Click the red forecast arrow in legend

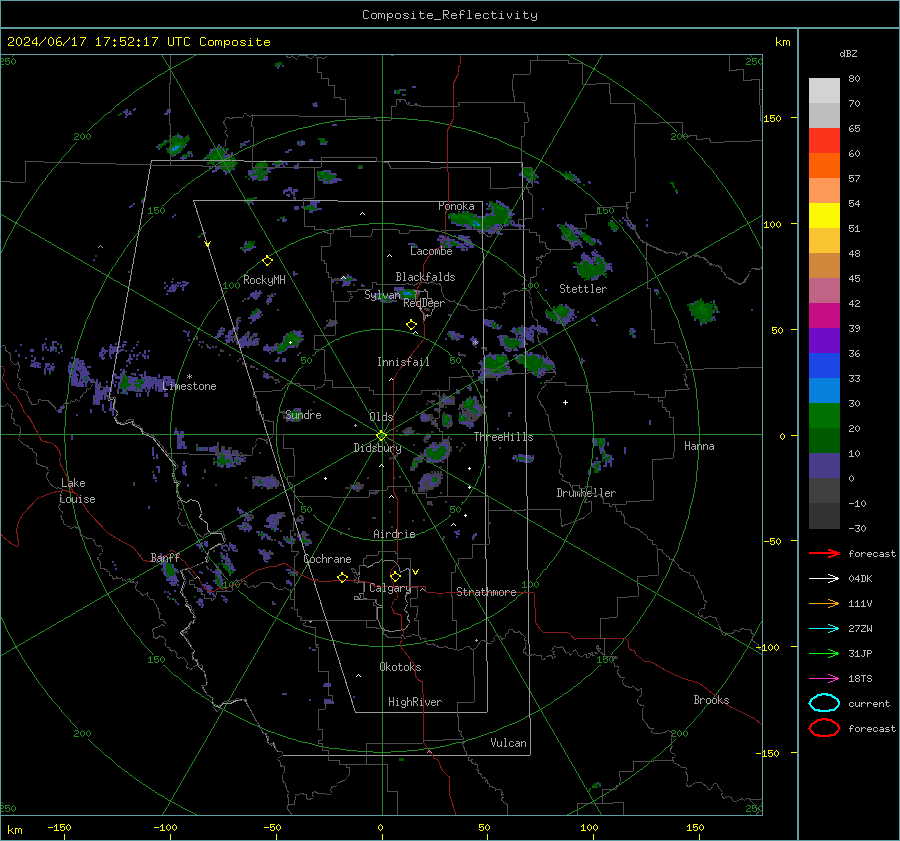click(x=824, y=553)
